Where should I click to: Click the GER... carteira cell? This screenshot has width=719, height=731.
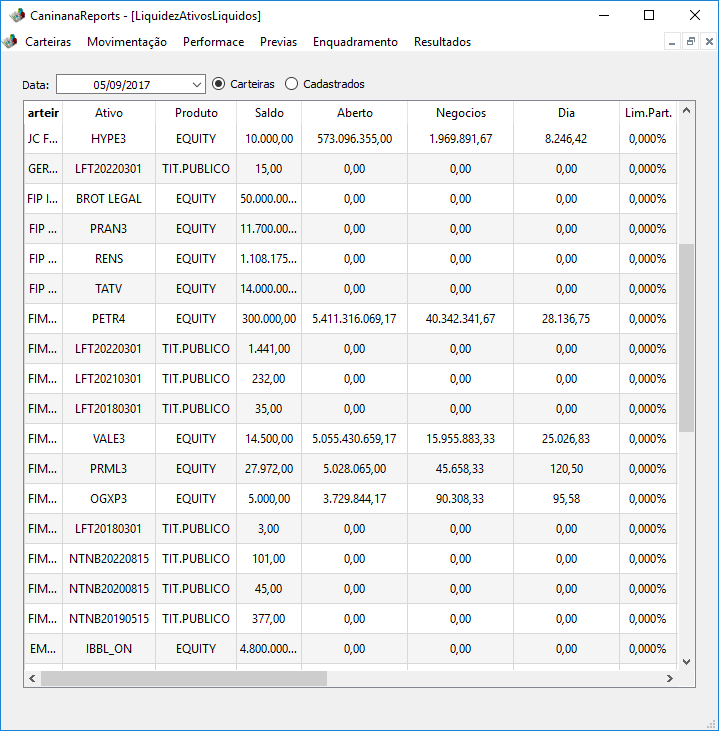43,169
